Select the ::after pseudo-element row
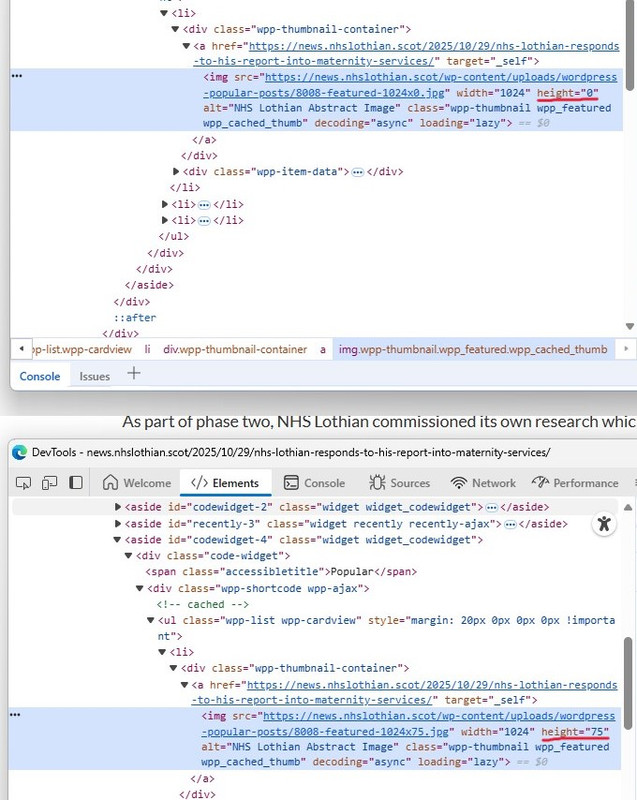The width and height of the screenshot is (637, 800). click(x=135, y=318)
